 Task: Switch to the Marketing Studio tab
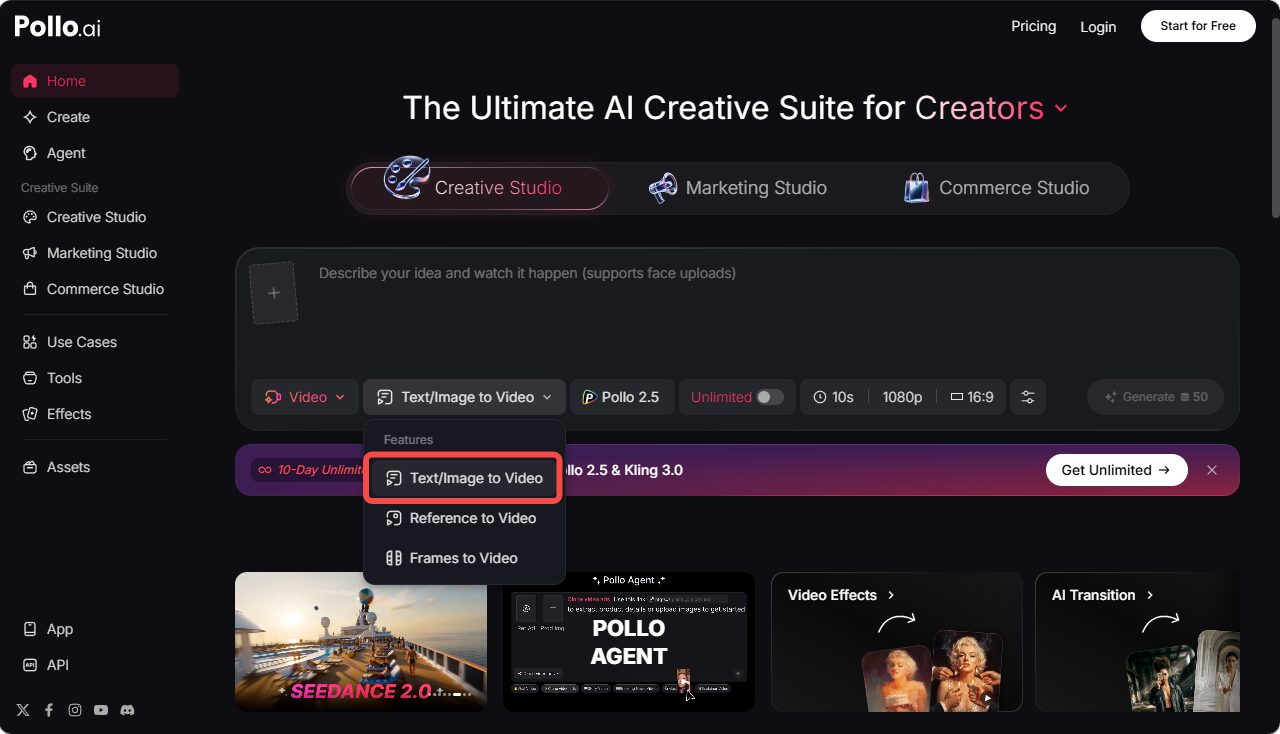[738, 188]
